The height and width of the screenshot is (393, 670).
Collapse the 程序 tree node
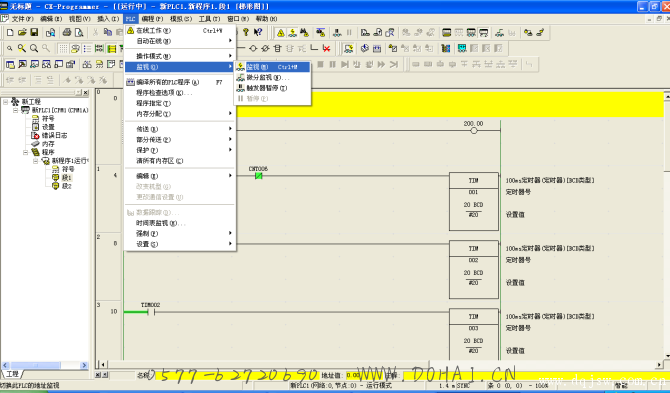click(x=26, y=152)
